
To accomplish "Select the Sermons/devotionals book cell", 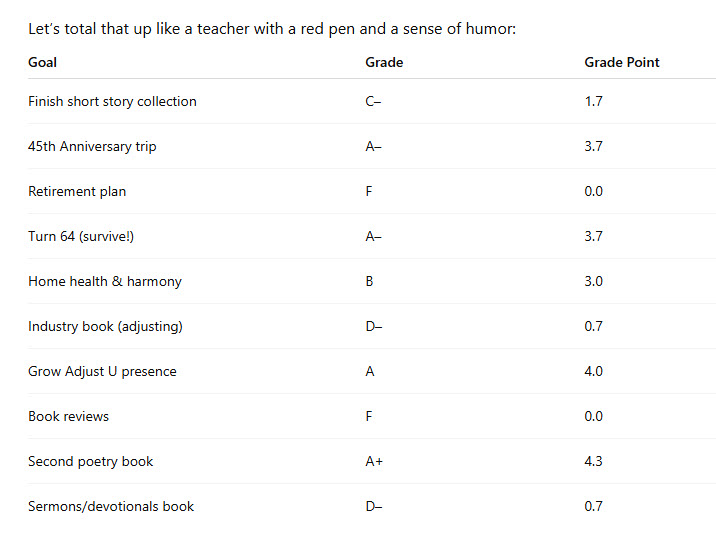I will click(111, 506).
